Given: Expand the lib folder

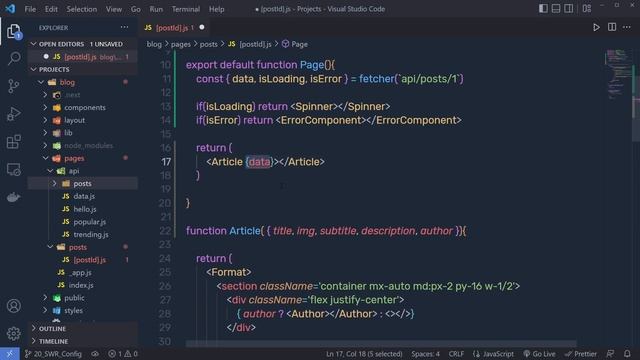Looking at the screenshot, I should [x=82, y=133].
